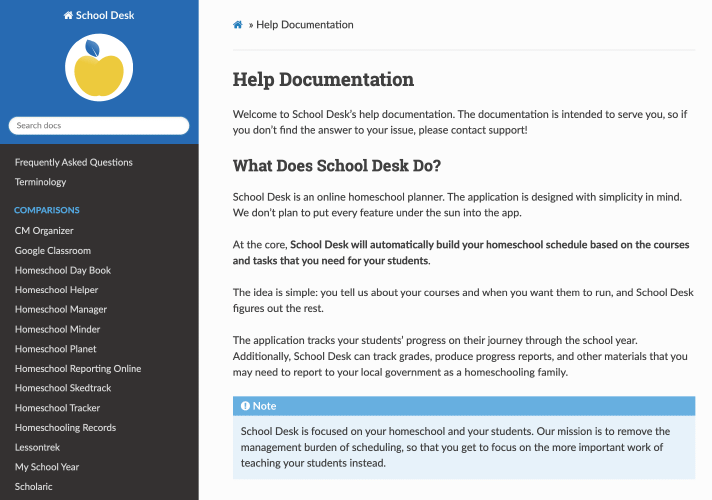Screen dimensions: 712x500
Task: Click the What Does School Desk Do? heading
Action: coord(336,166)
